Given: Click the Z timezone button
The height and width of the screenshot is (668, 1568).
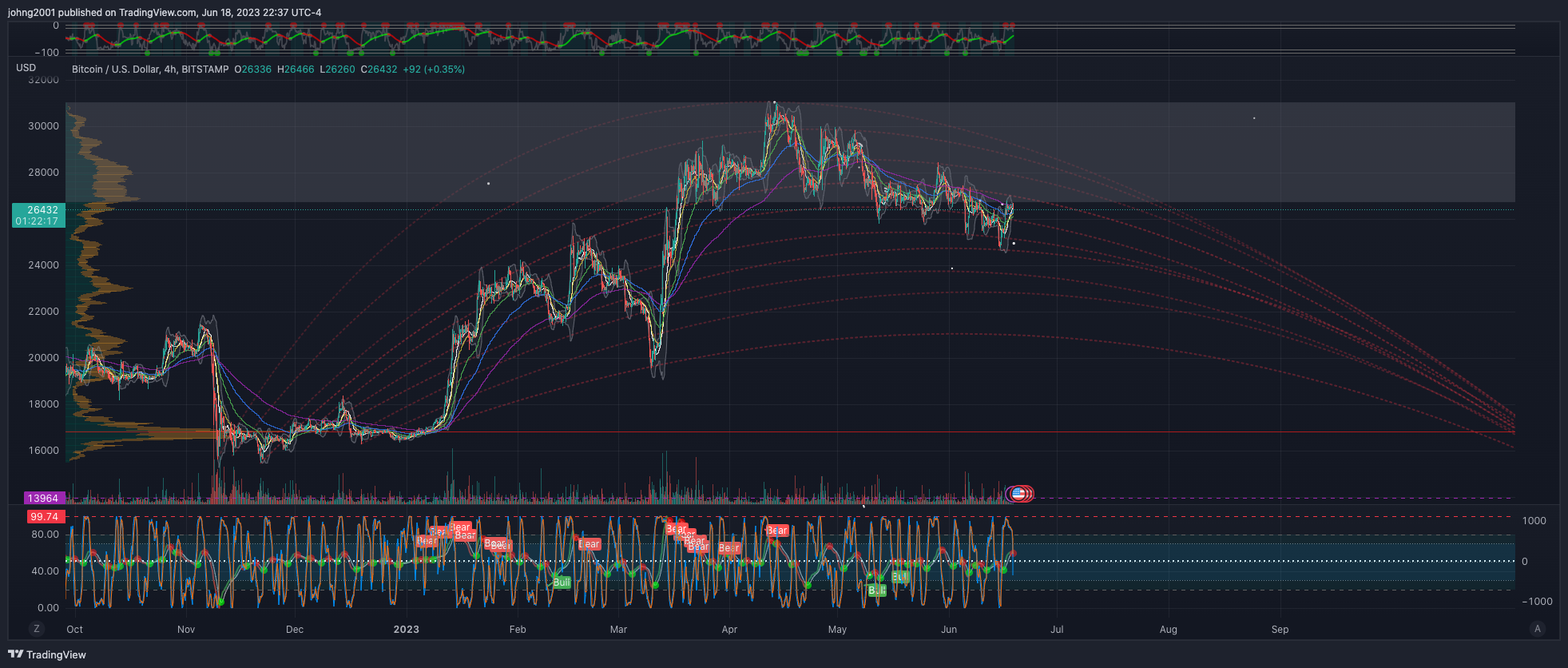Looking at the screenshot, I should pos(36,629).
